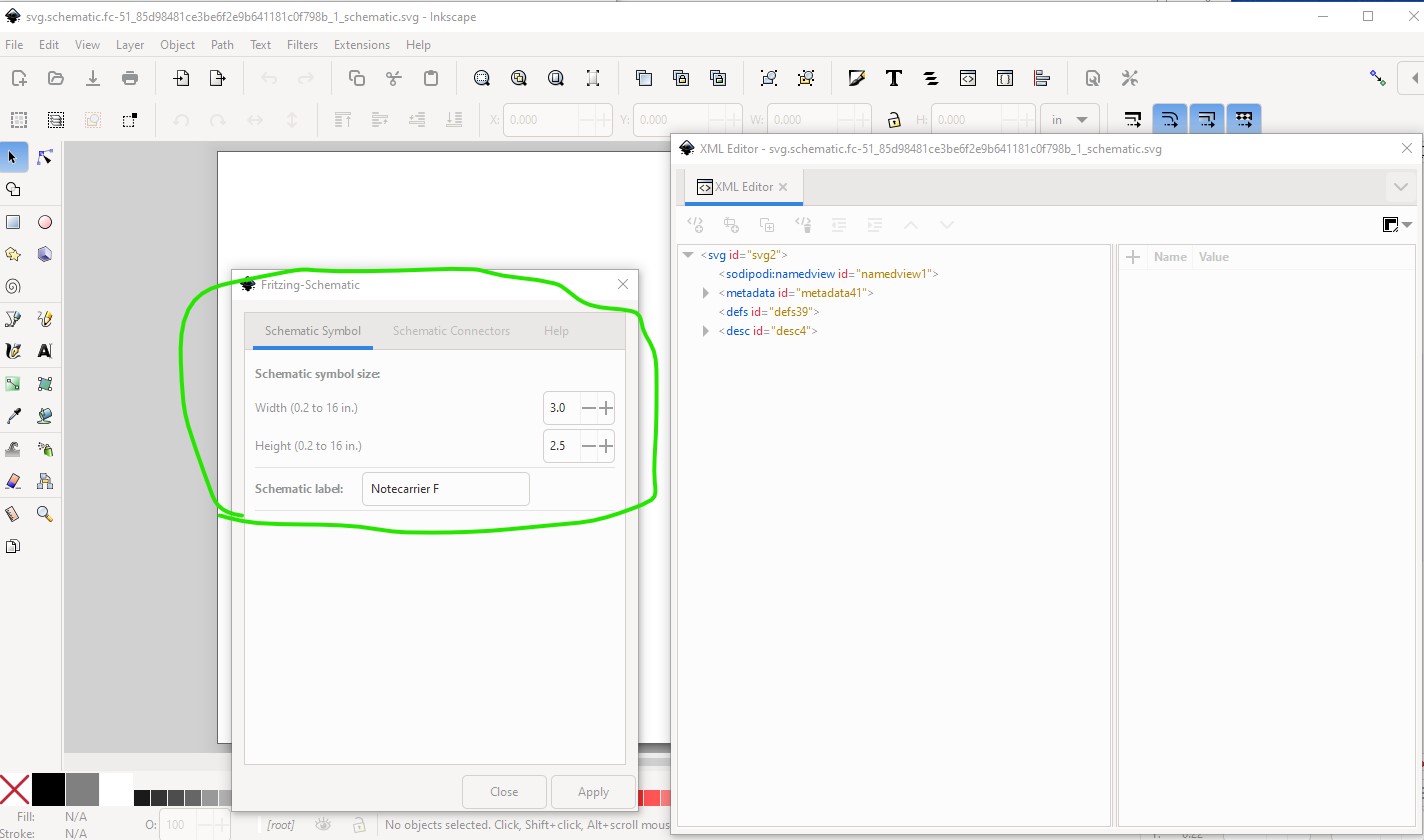The height and width of the screenshot is (840, 1424).
Task: Switch to the Help tab in Fritzing dialog
Action: [556, 331]
